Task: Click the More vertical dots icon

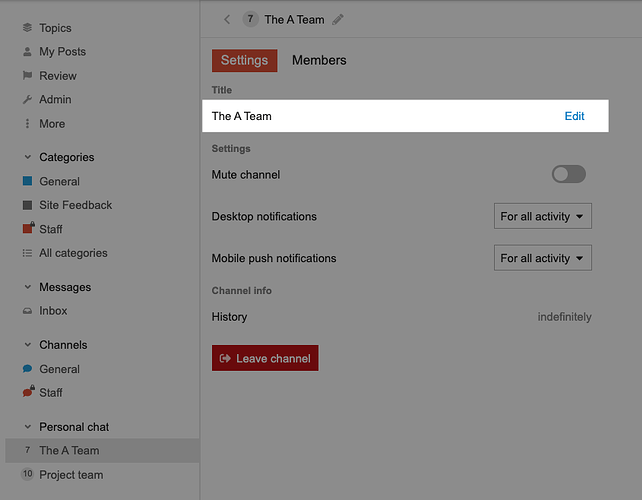Action: pyautogui.click(x=27, y=123)
